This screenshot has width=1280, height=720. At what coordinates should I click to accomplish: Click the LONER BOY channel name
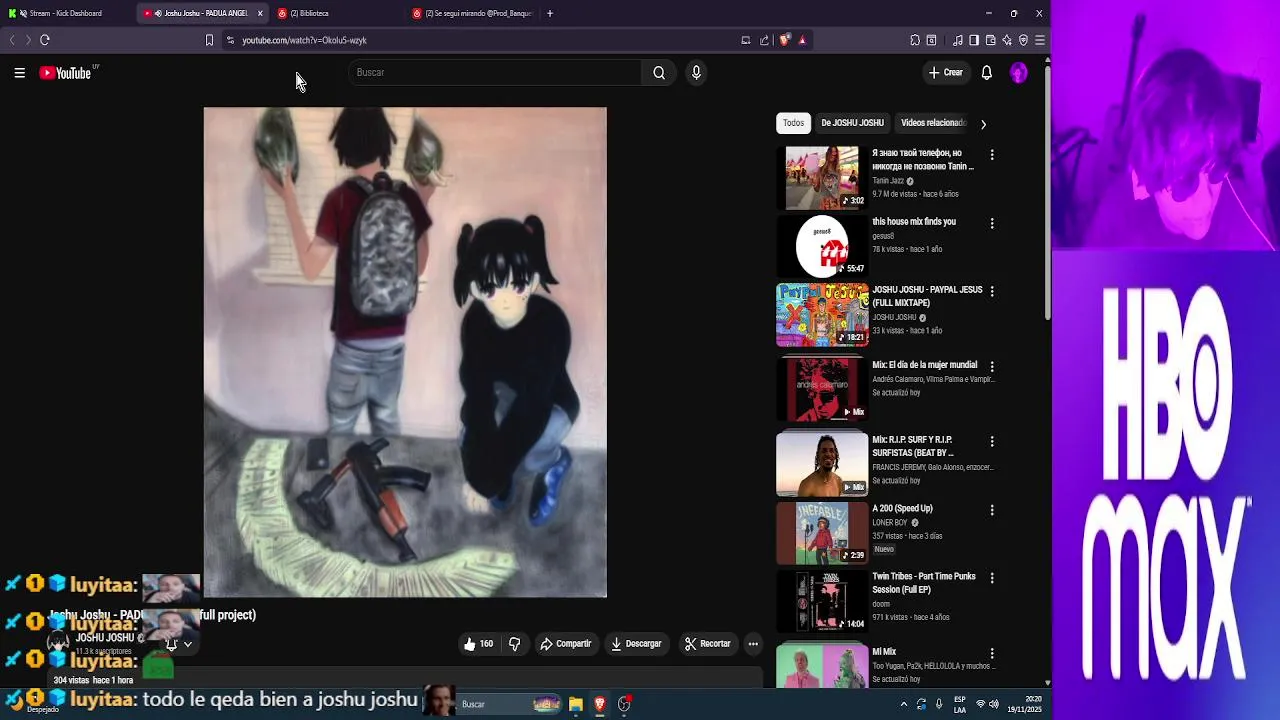point(890,522)
